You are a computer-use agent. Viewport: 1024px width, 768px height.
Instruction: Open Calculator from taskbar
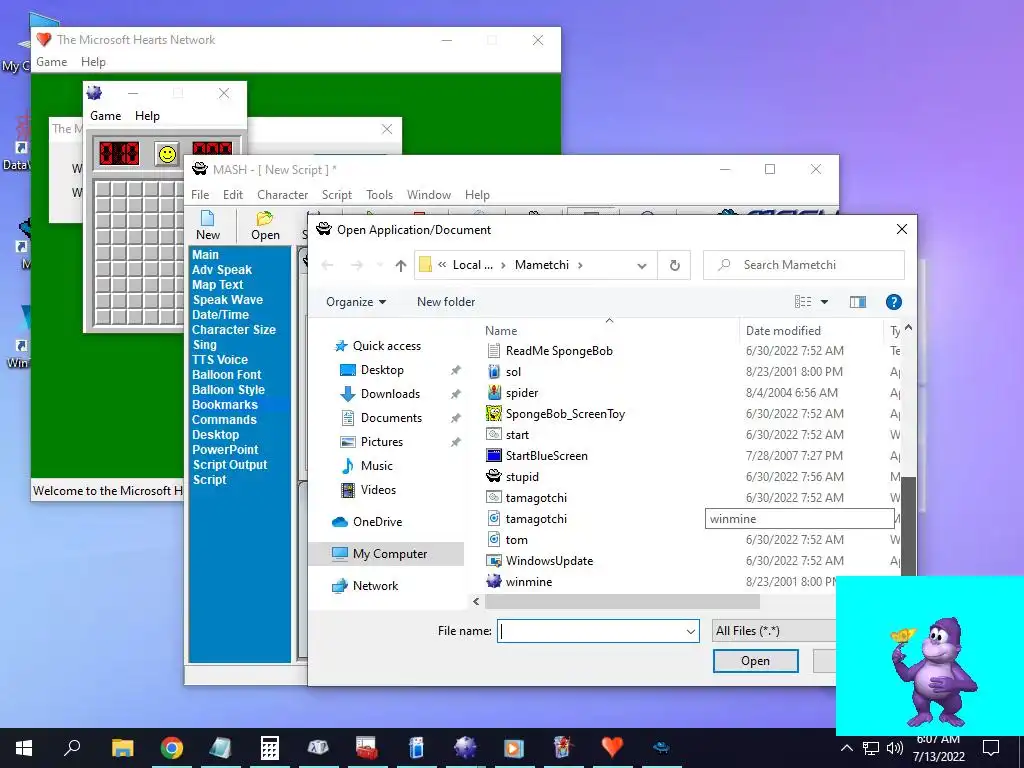tap(270, 748)
